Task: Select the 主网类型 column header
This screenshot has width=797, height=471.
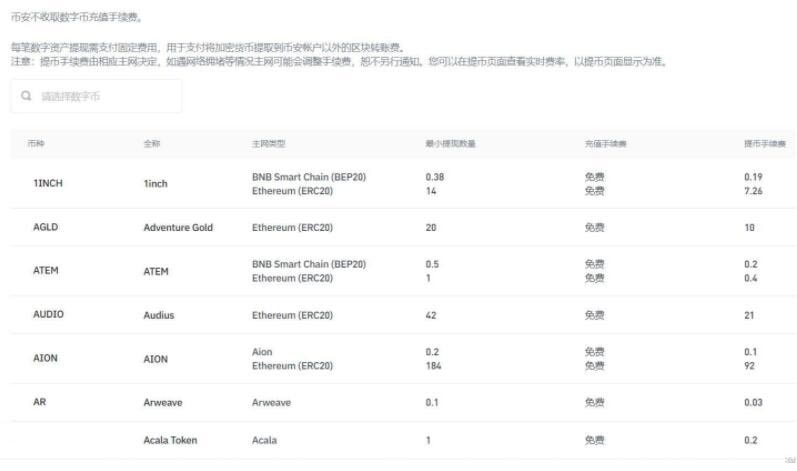Action: coord(268,144)
